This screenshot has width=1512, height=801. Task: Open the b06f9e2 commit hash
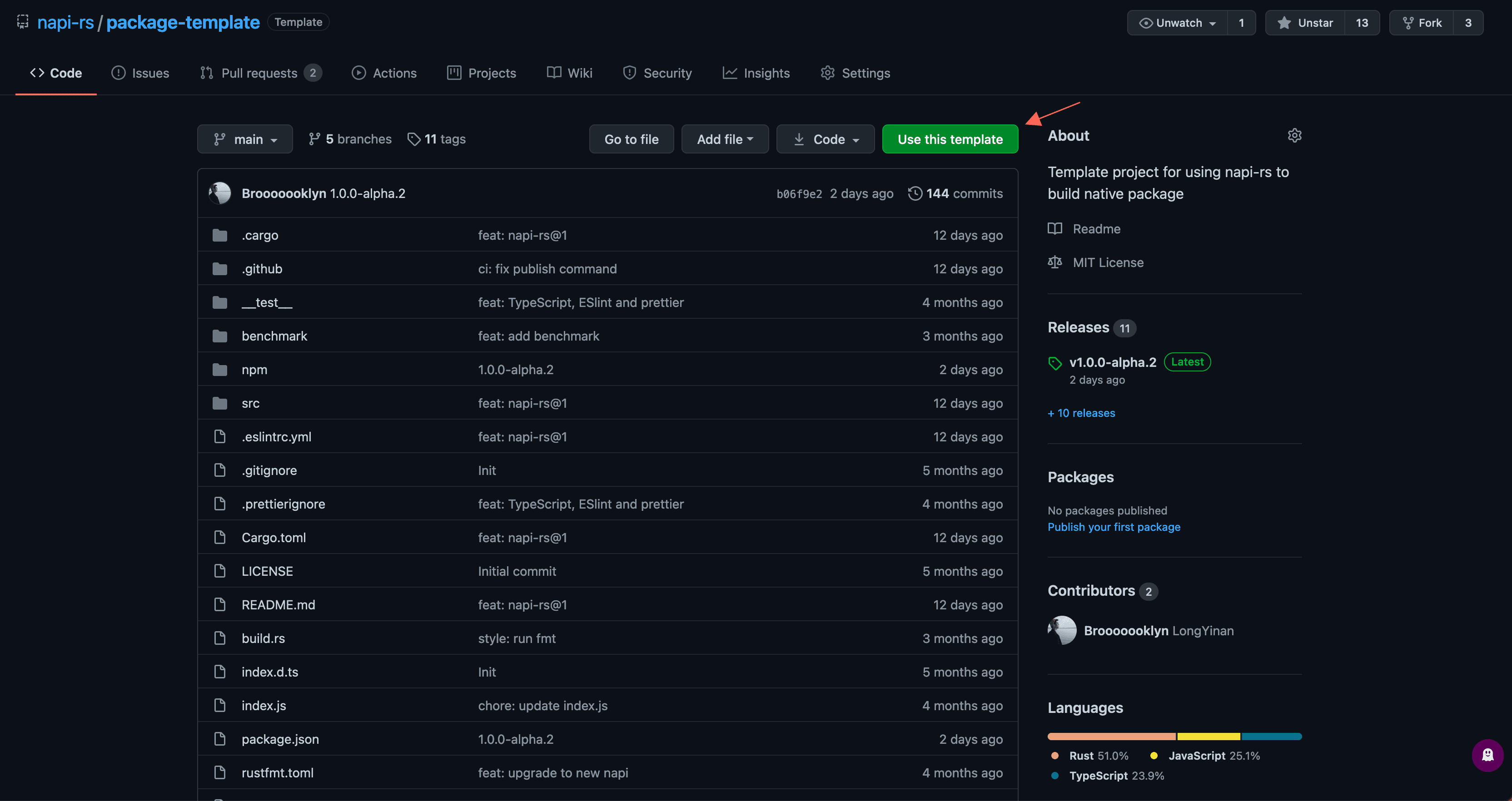tap(799, 193)
